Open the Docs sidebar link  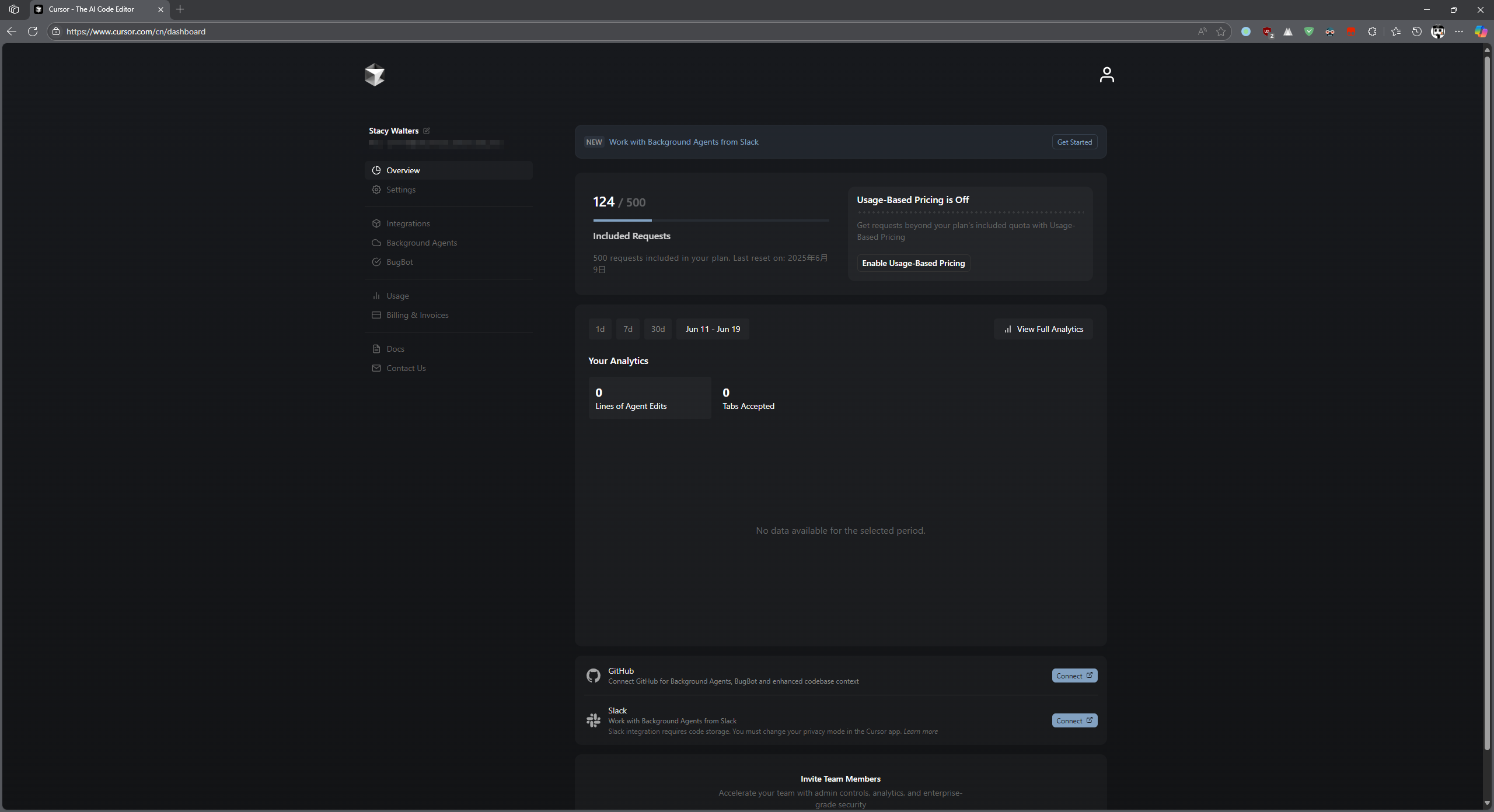448,349
